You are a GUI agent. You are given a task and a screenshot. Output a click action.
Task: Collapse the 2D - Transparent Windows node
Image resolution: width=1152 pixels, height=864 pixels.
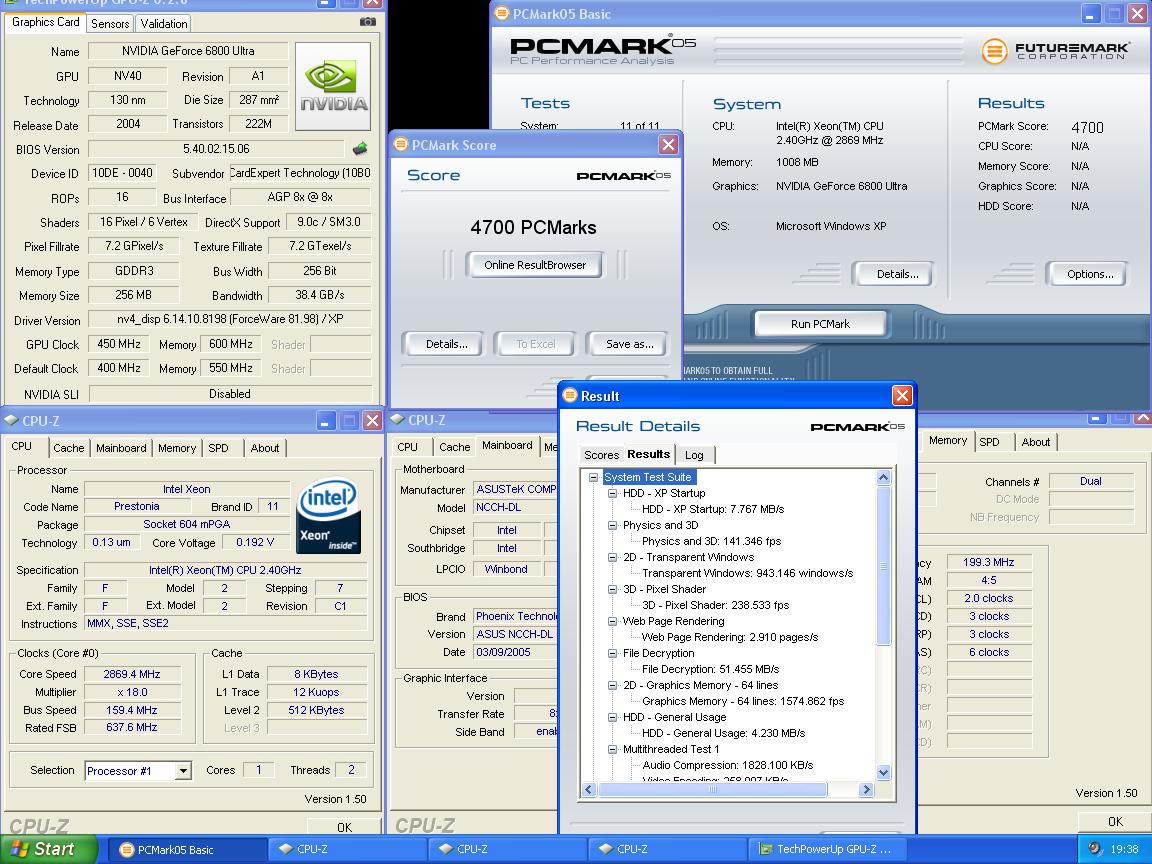coord(612,557)
